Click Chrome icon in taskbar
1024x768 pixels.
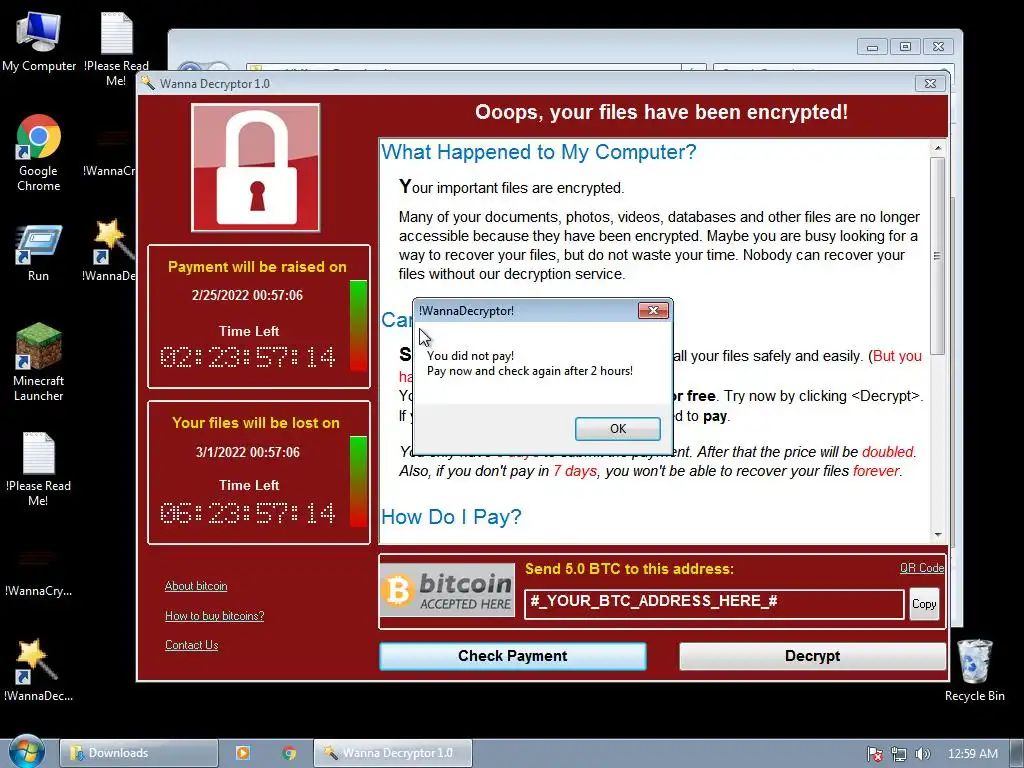pos(289,753)
